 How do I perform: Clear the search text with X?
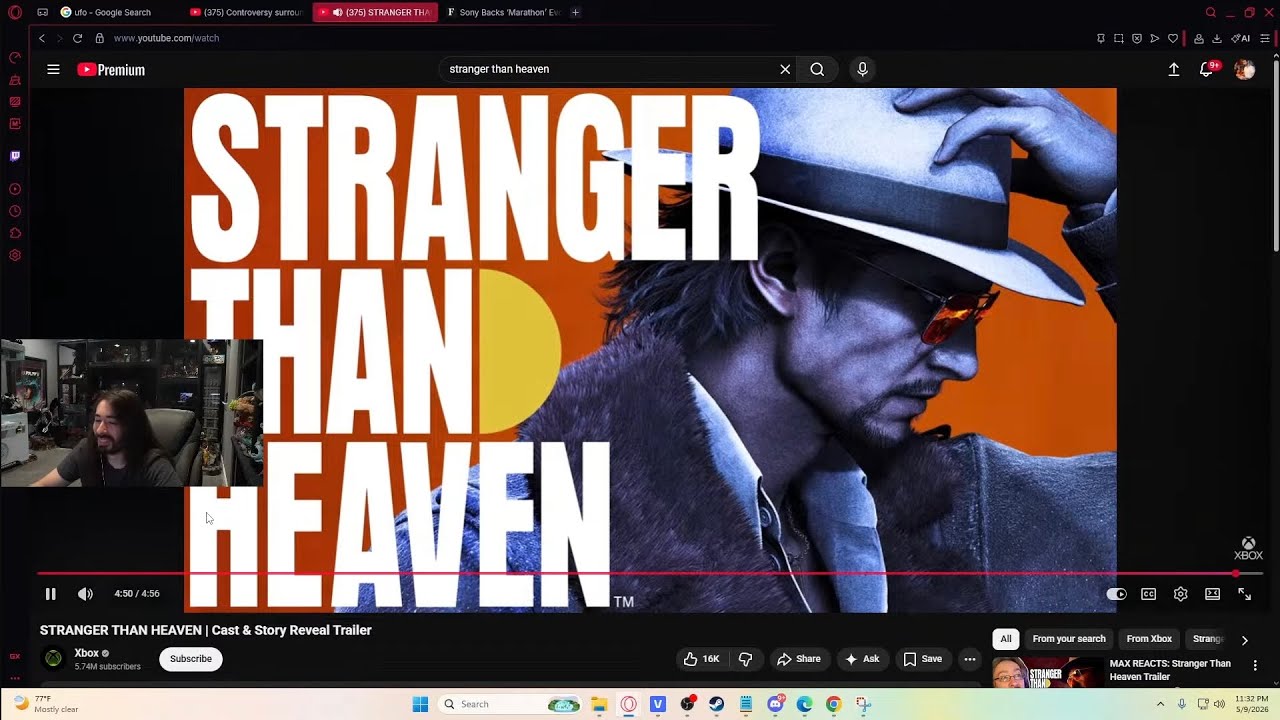click(785, 69)
